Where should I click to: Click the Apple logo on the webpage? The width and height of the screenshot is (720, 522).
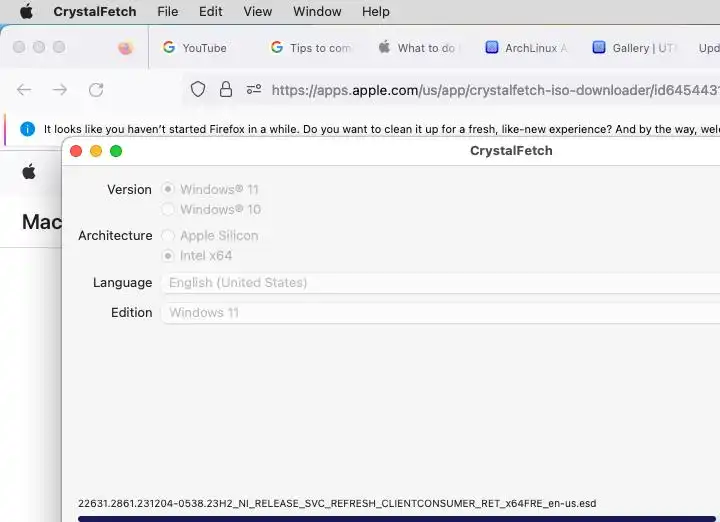click(29, 172)
